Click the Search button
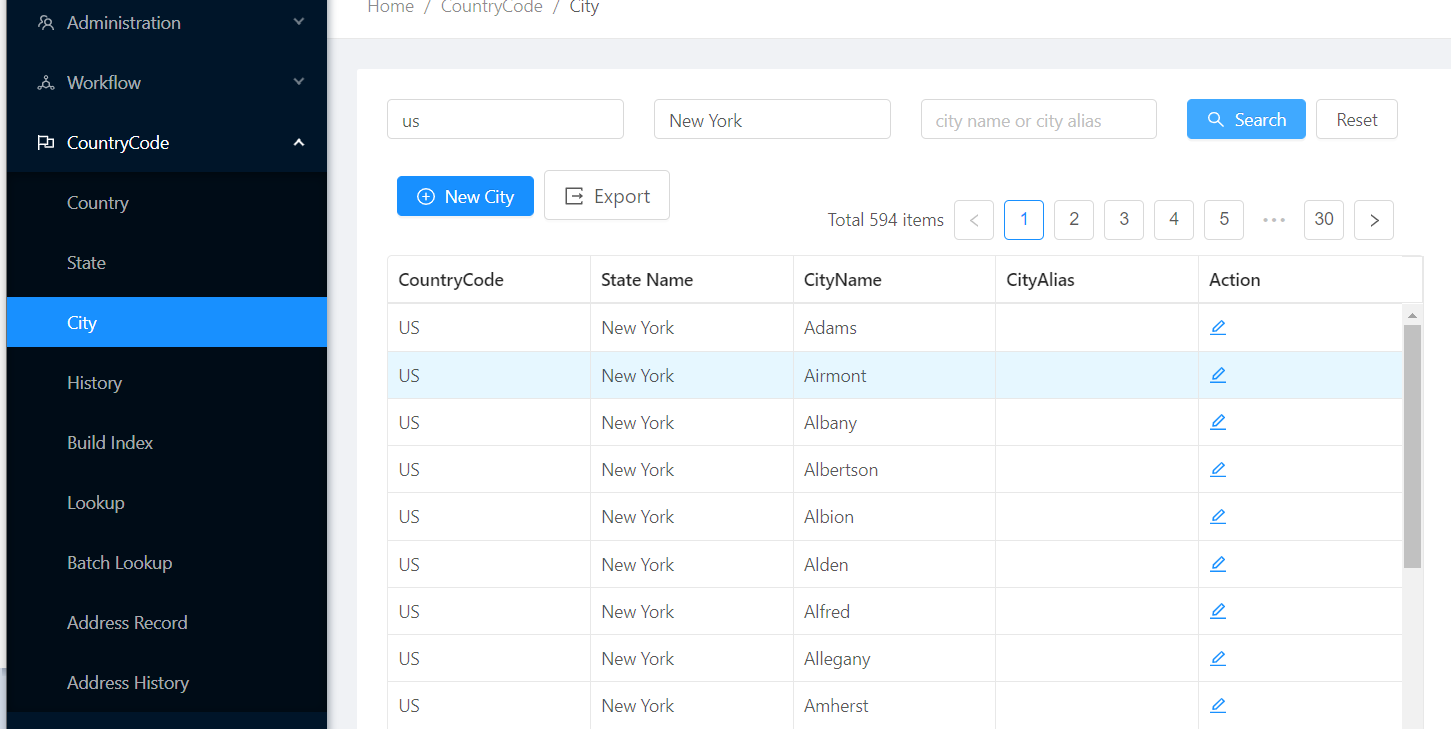This screenshot has height=729, width=1451. point(1245,120)
